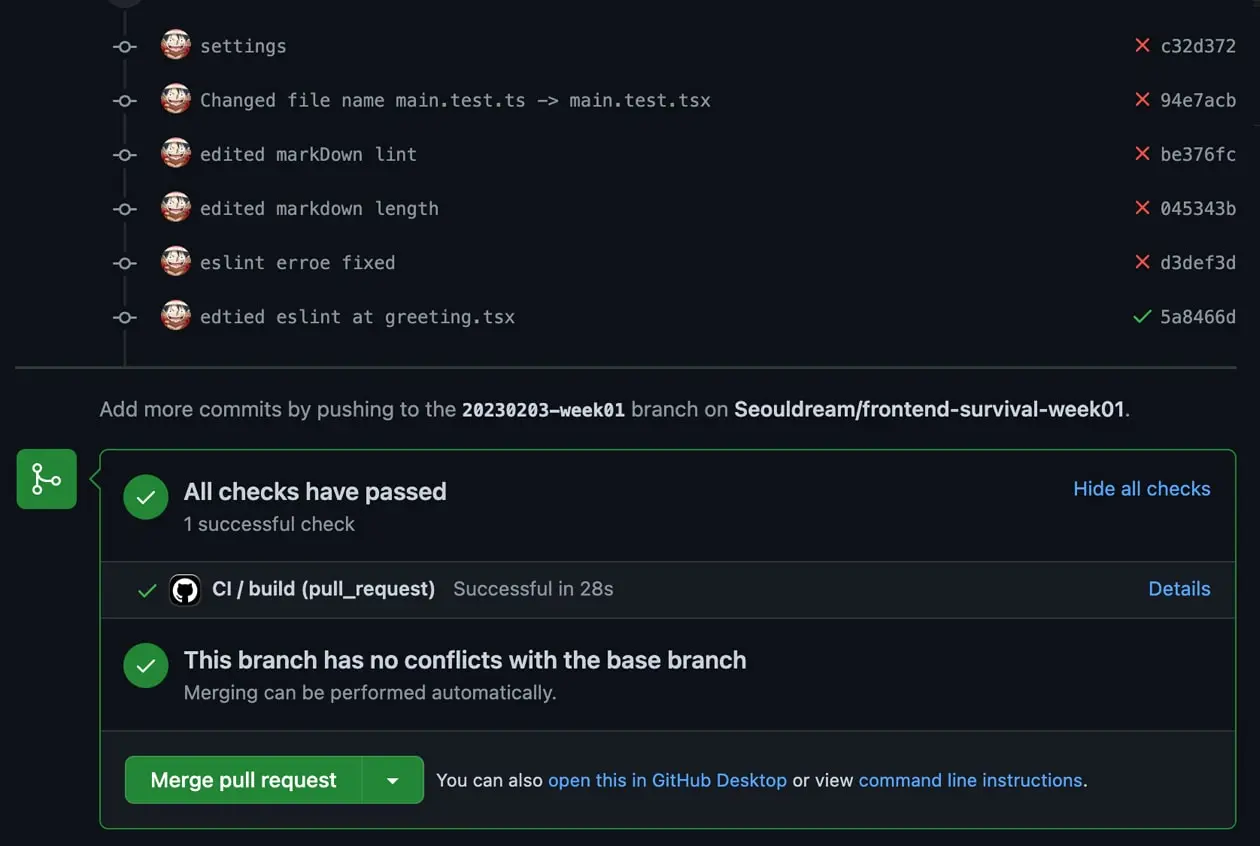1260x846 pixels.
Task: Click the GitHub Actions logo next to CI build
Action: (x=185, y=590)
